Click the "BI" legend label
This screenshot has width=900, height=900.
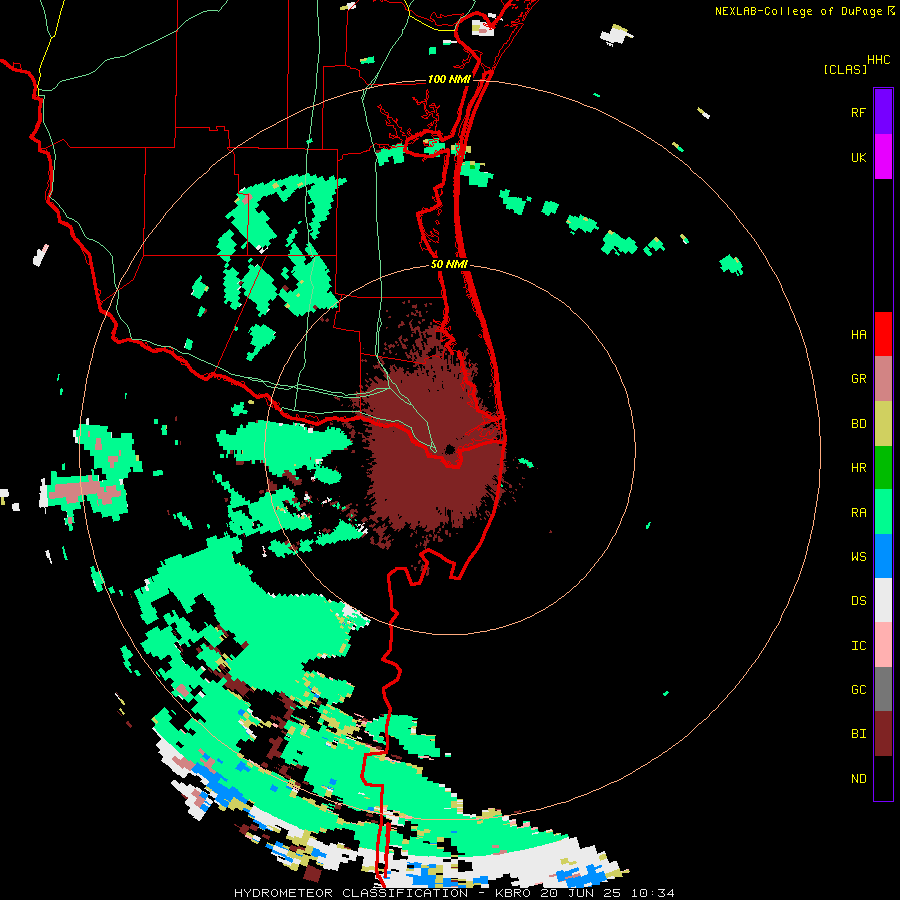click(x=858, y=734)
